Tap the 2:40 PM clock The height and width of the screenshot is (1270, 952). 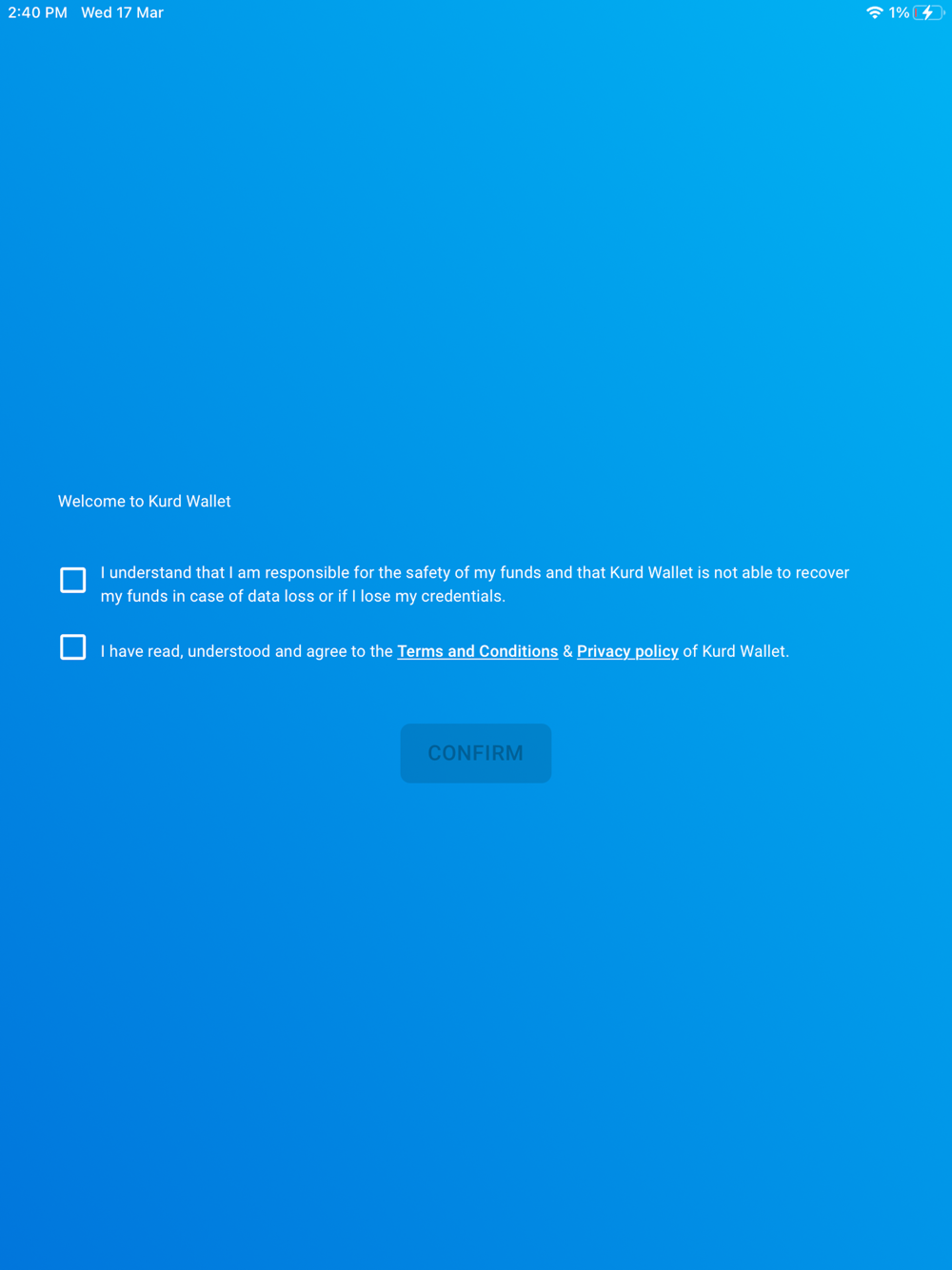click(38, 12)
